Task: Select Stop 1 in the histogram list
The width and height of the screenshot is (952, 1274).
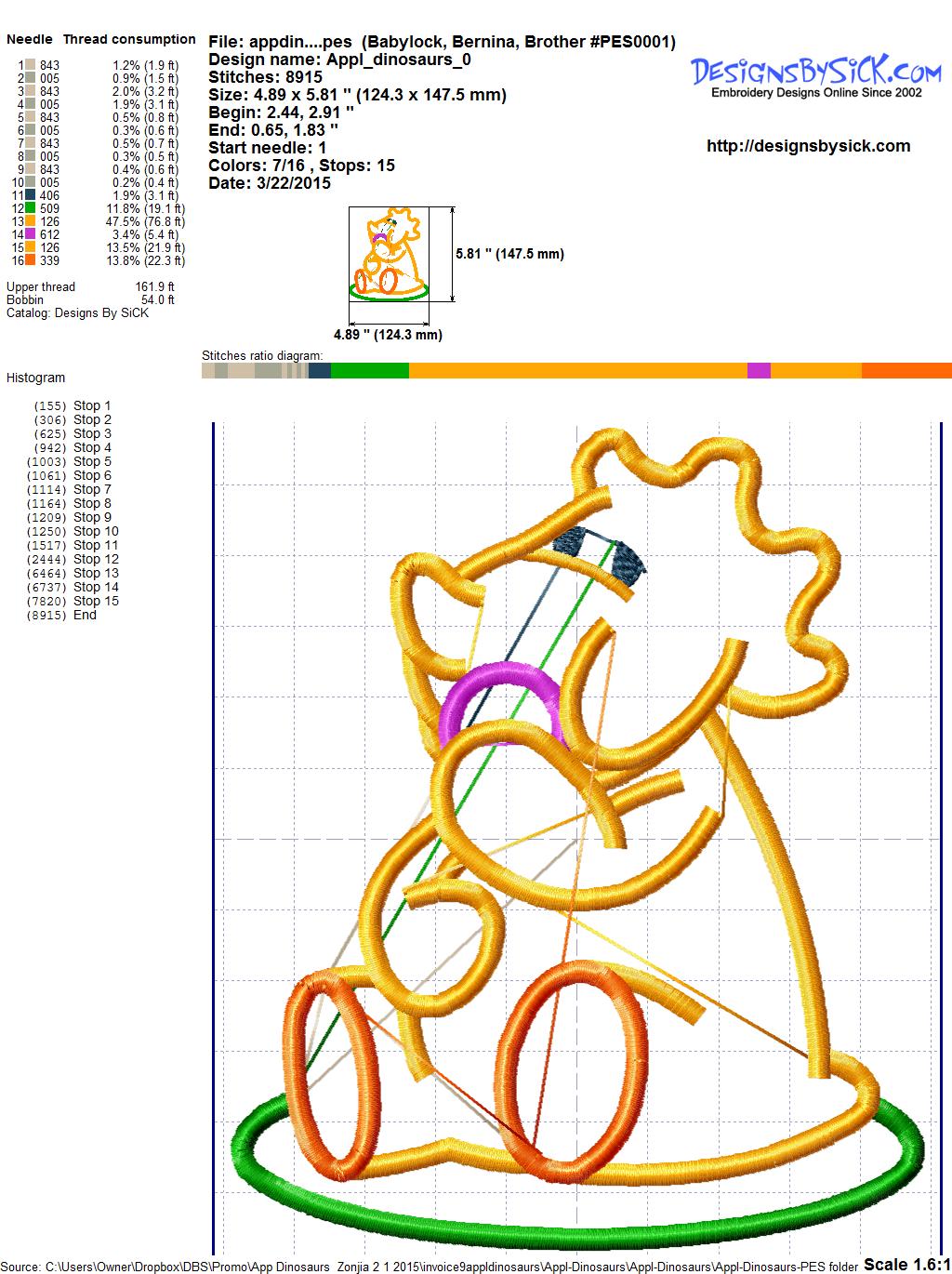Action: coord(92,405)
